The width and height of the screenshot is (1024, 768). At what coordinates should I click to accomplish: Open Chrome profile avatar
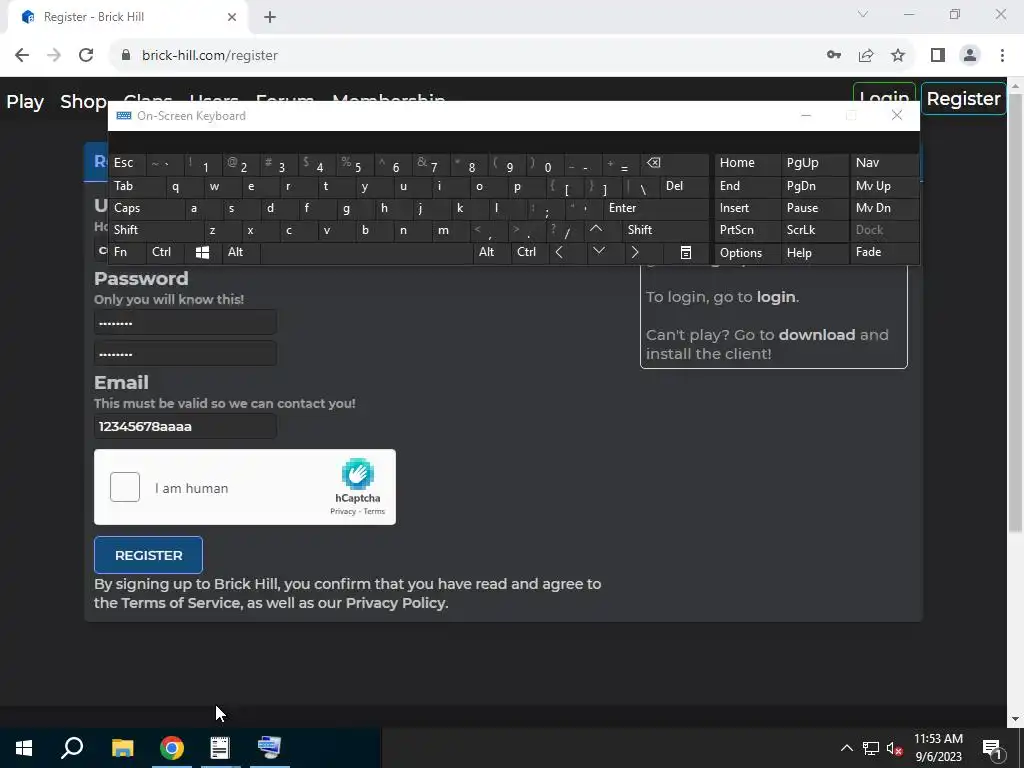(970, 56)
